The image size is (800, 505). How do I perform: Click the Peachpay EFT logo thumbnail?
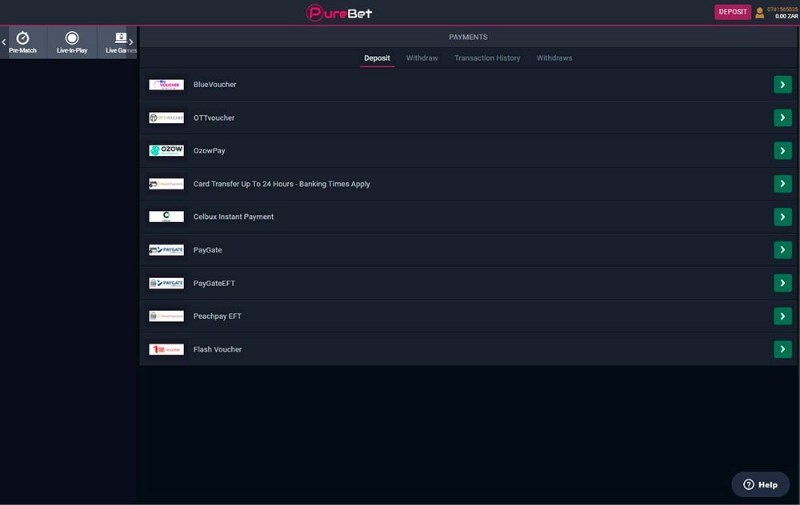pos(166,316)
